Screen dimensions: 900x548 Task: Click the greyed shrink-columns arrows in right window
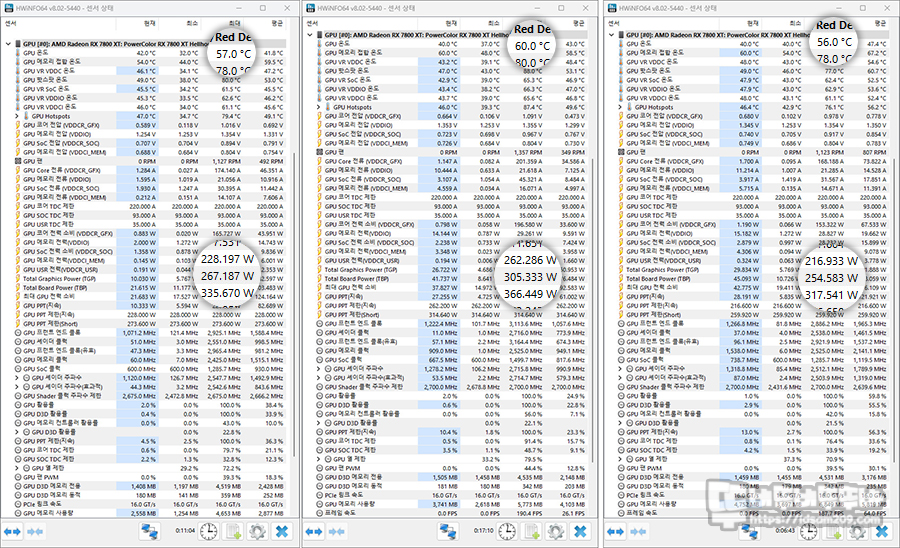click(x=638, y=532)
